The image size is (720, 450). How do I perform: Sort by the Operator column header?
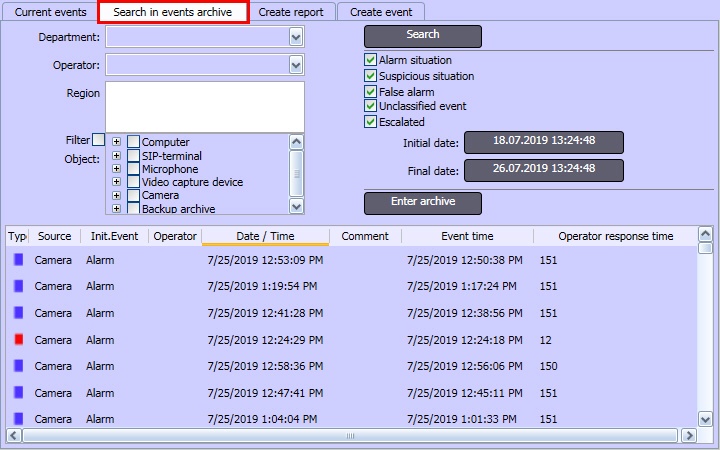(175, 236)
